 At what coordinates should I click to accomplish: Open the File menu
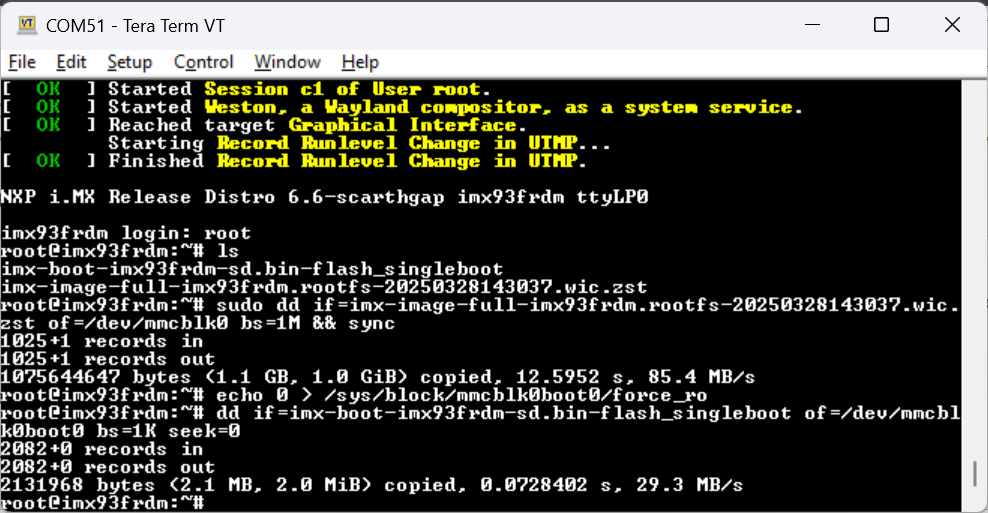click(x=22, y=62)
